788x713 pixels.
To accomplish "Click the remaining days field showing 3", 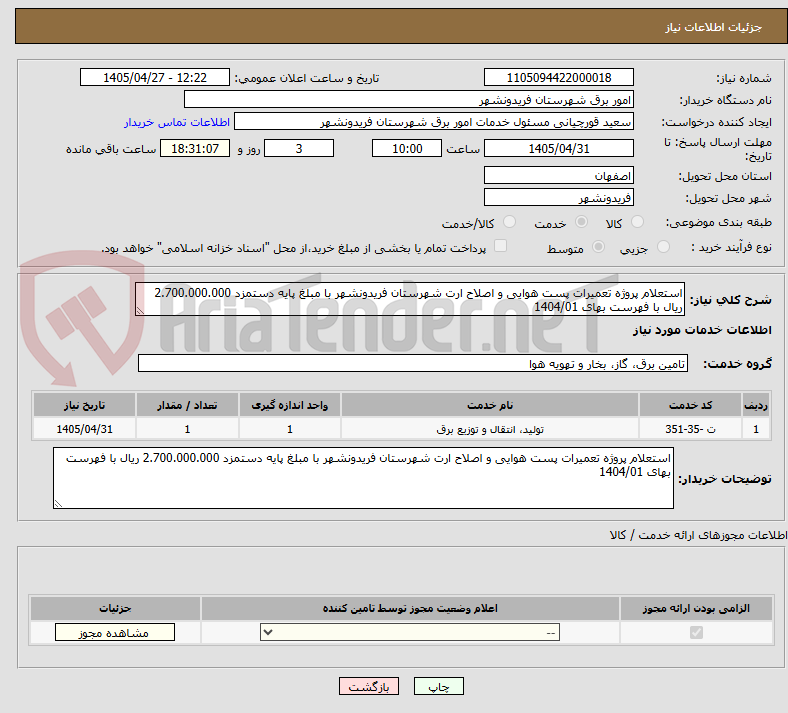I will [x=299, y=148].
